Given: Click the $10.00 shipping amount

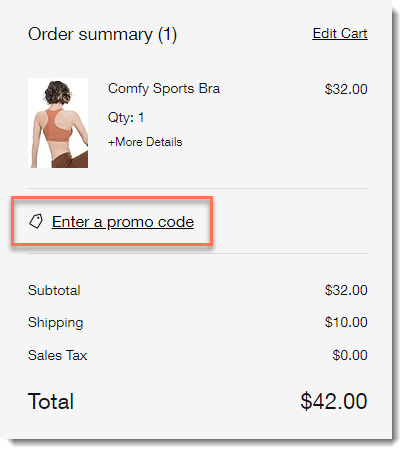Looking at the screenshot, I should [x=346, y=322].
